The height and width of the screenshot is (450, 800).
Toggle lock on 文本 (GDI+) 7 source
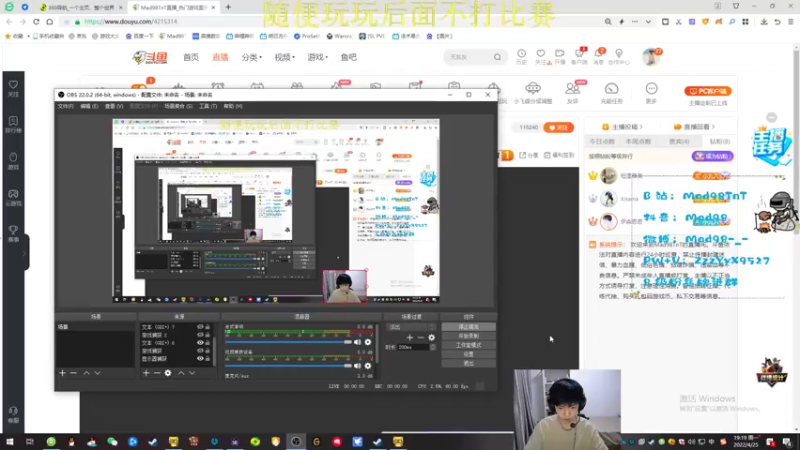[208, 327]
